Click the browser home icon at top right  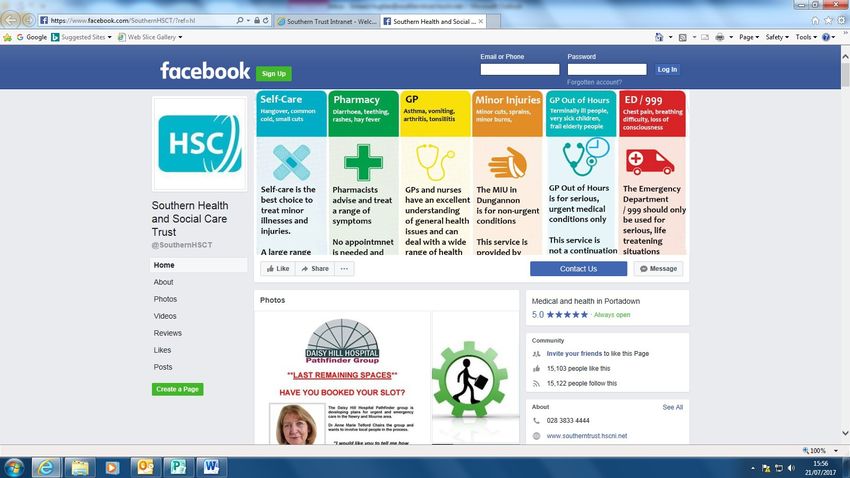tap(815, 20)
